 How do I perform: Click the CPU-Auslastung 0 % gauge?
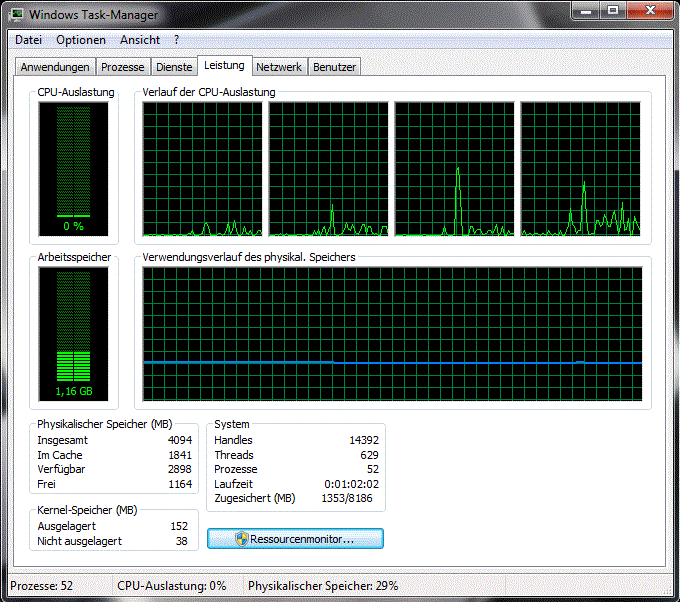pyautogui.click(x=73, y=169)
